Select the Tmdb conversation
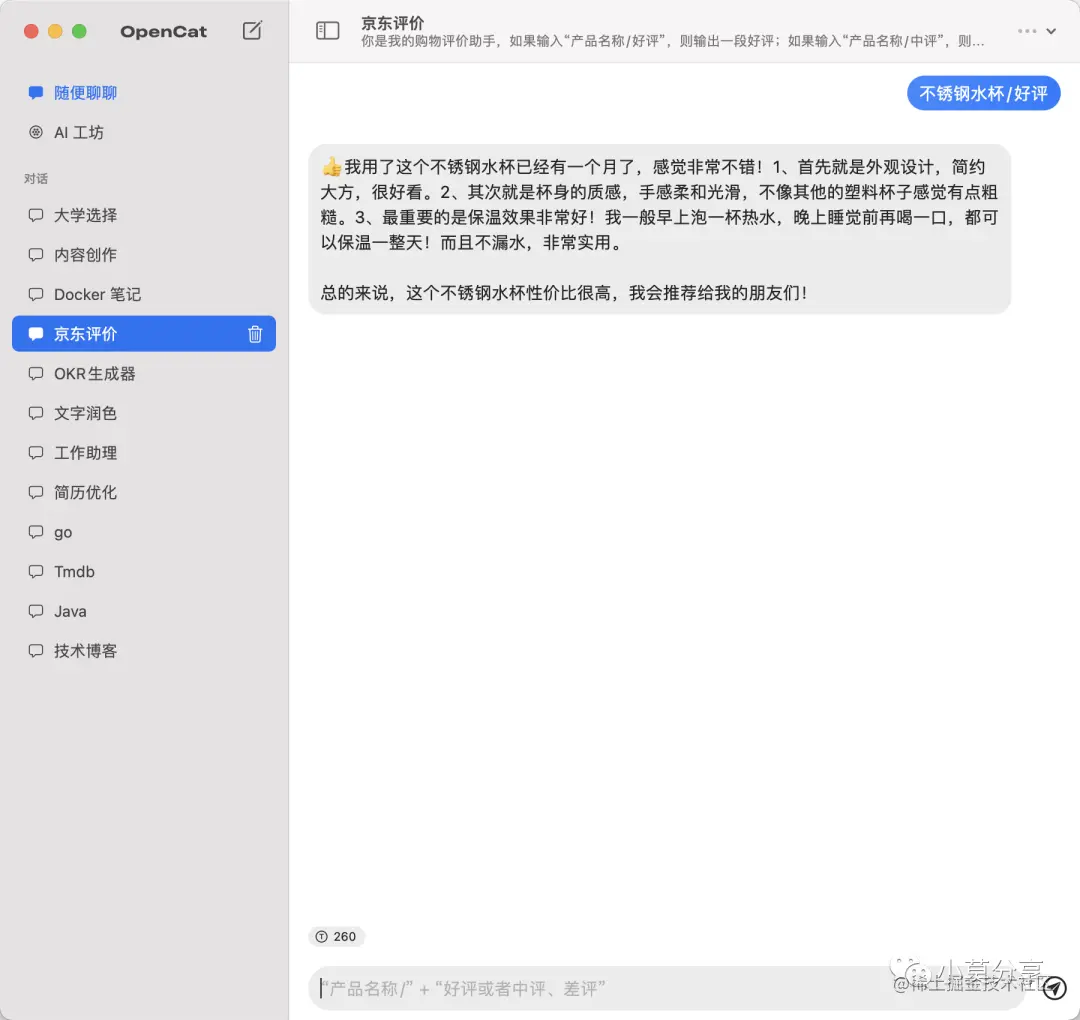1080x1020 pixels. (x=144, y=572)
